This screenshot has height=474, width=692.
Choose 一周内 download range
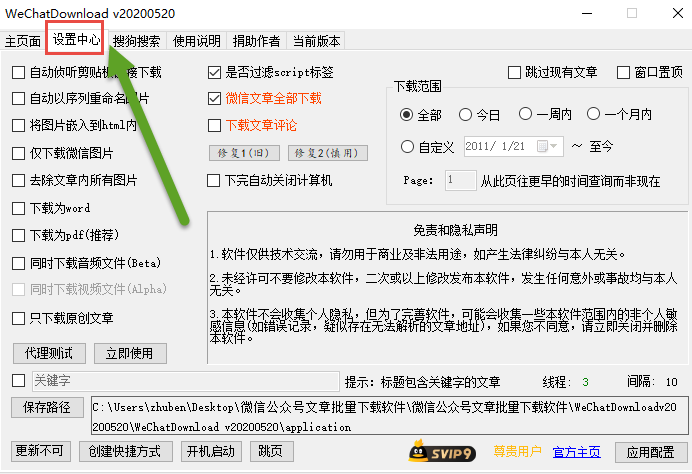pyautogui.click(x=525, y=114)
